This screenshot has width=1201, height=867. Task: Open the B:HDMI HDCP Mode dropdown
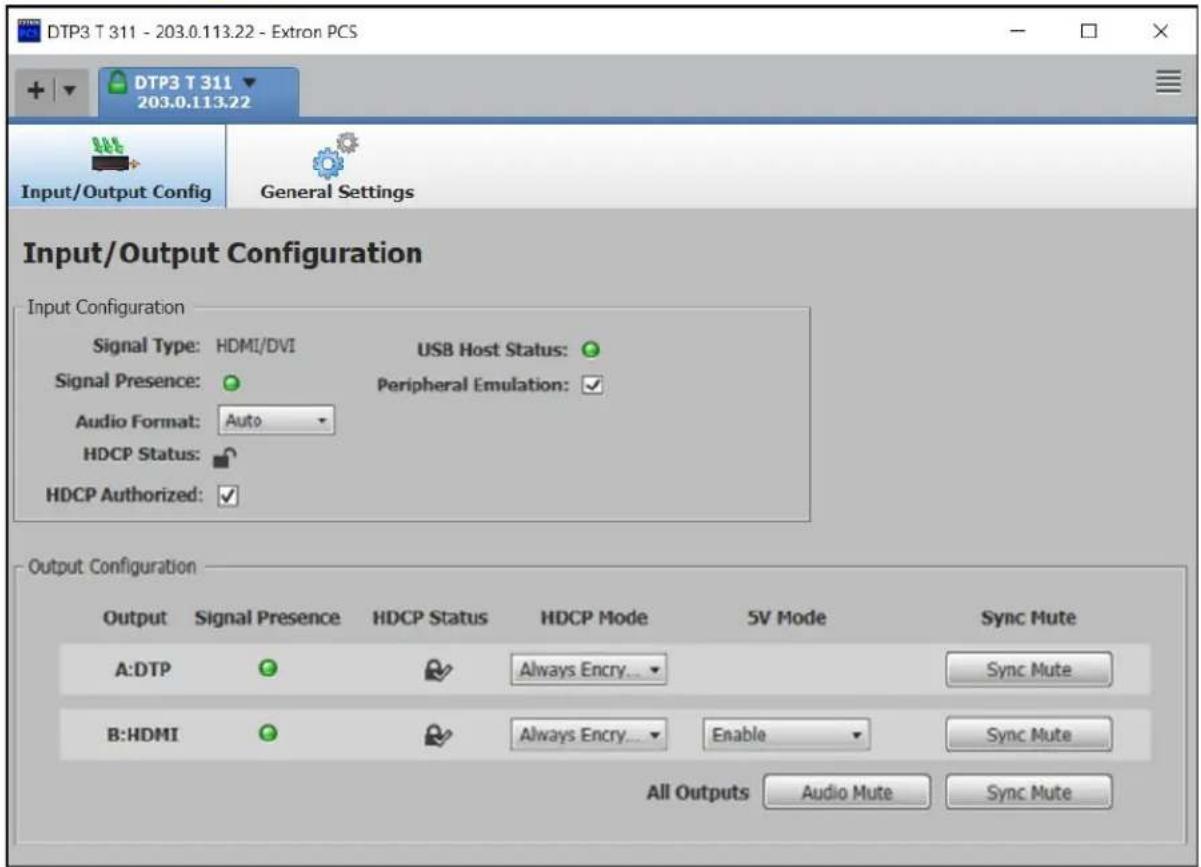[x=589, y=736]
